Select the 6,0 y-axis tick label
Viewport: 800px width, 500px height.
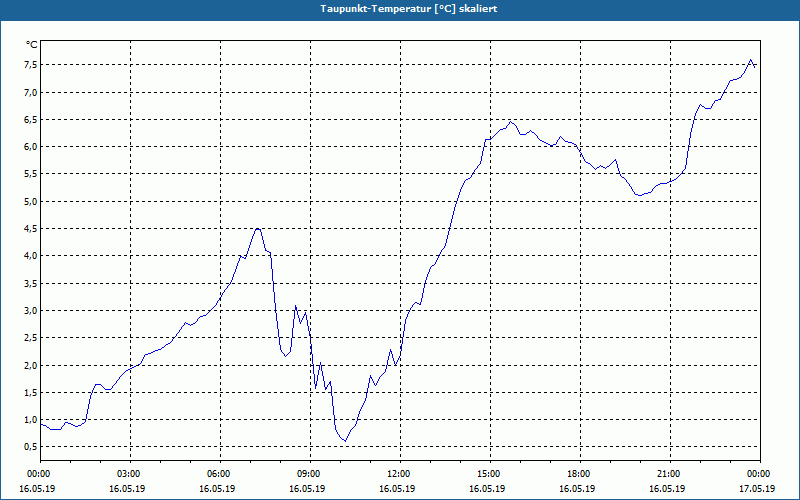pos(30,146)
